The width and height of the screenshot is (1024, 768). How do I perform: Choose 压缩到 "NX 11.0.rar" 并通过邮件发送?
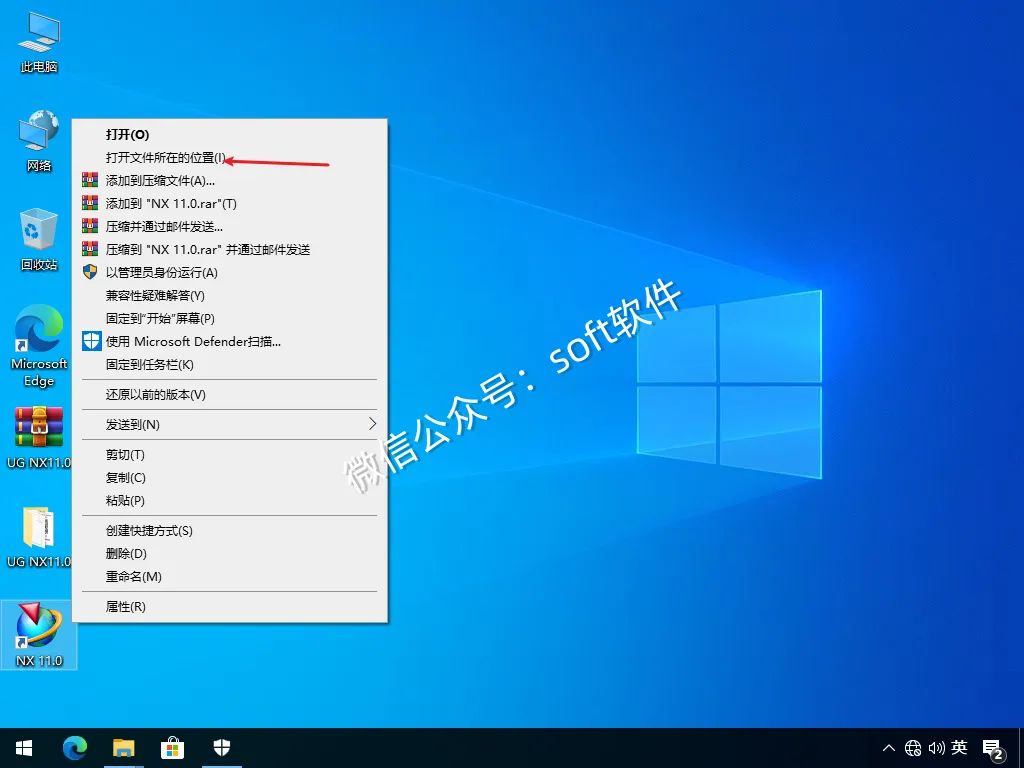tap(229, 249)
